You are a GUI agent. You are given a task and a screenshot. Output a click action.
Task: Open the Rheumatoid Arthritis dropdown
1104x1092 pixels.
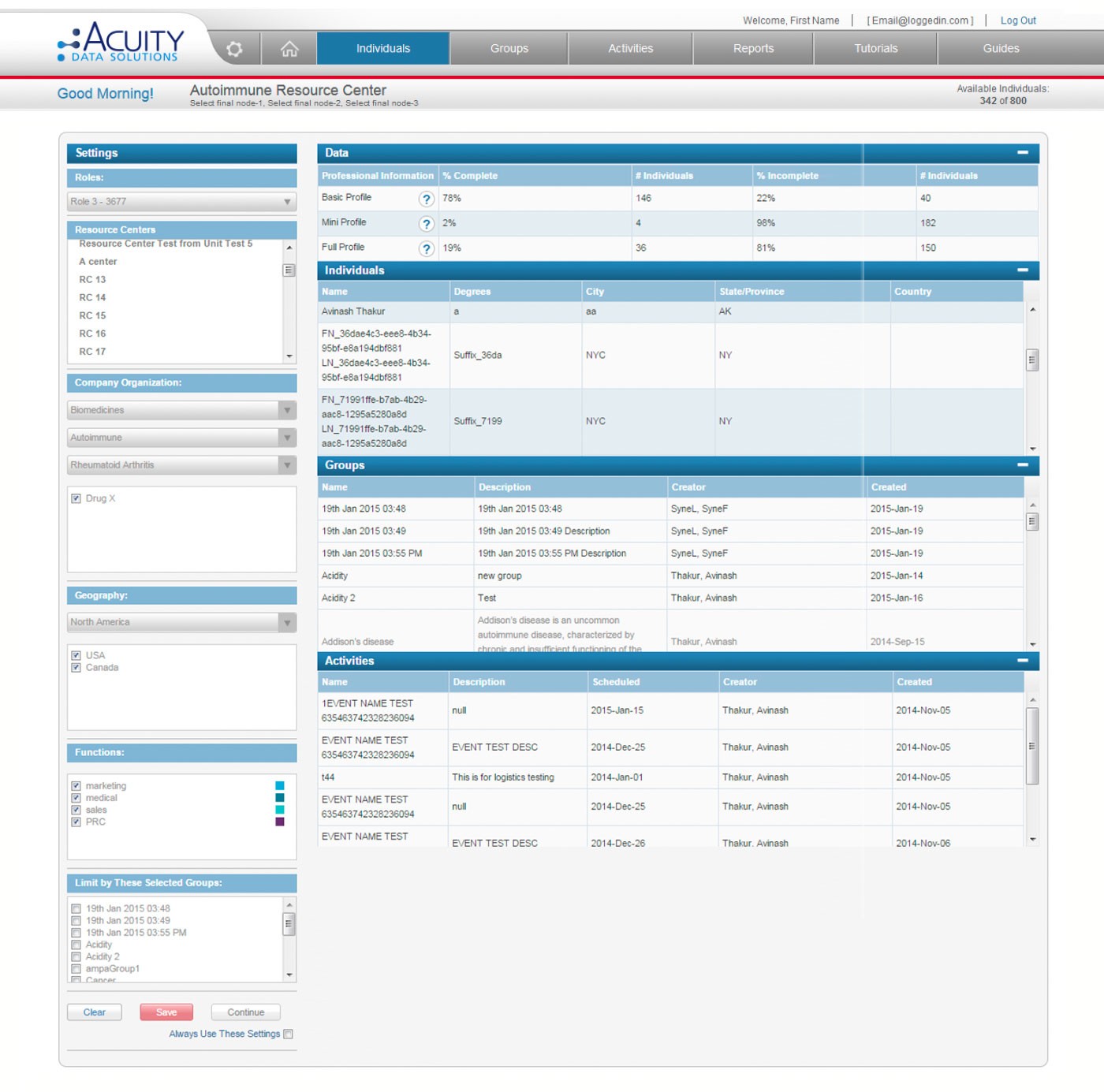click(x=287, y=465)
